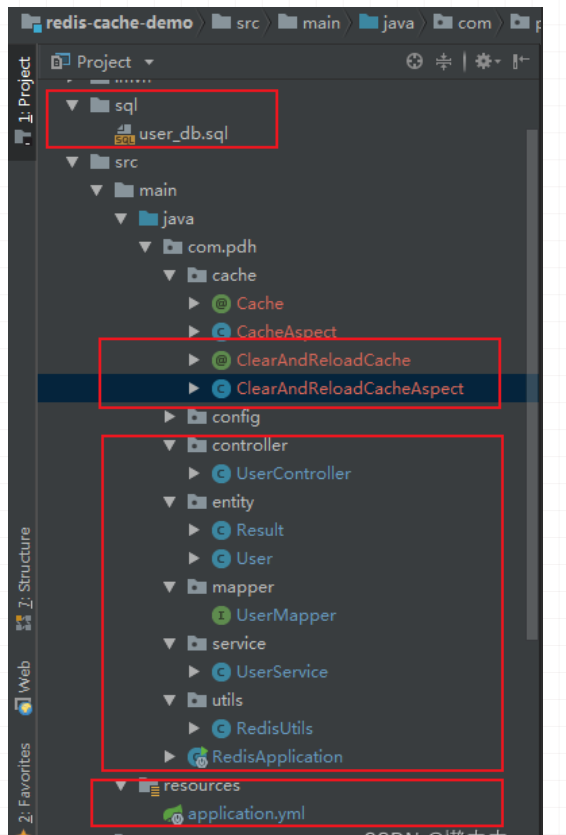Image resolution: width=566 pixels, height=835 pixels.
Task: Collapse the controller package
Action: tap(170, 445)
